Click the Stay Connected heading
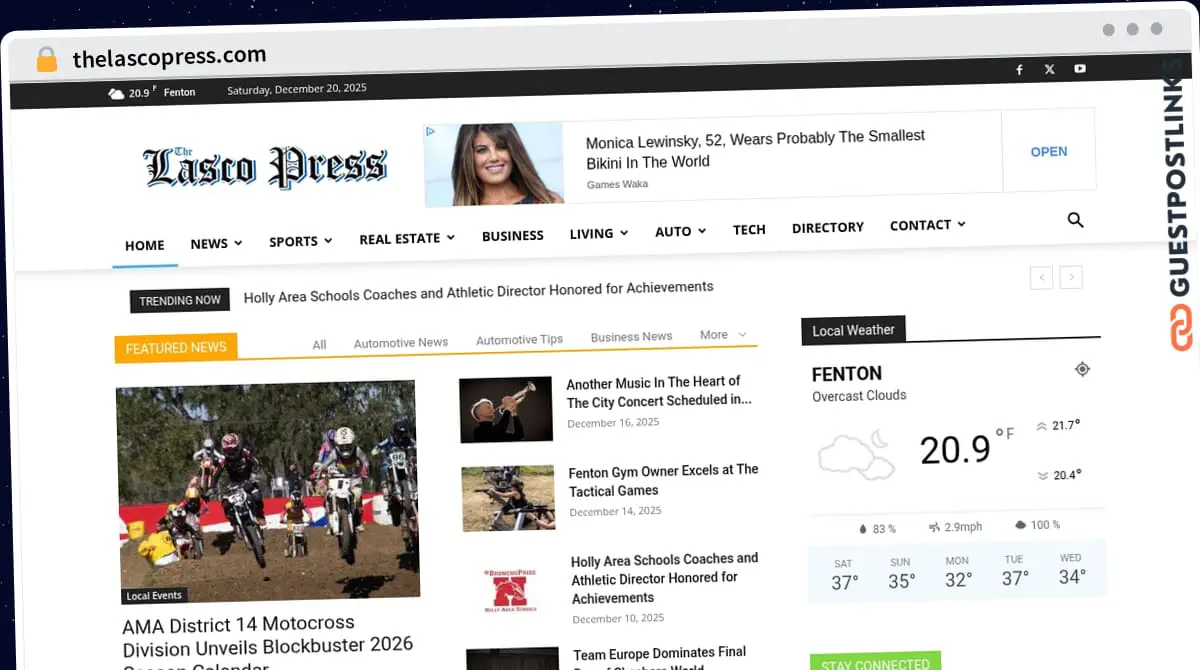1200x670 pixels. 875,663
